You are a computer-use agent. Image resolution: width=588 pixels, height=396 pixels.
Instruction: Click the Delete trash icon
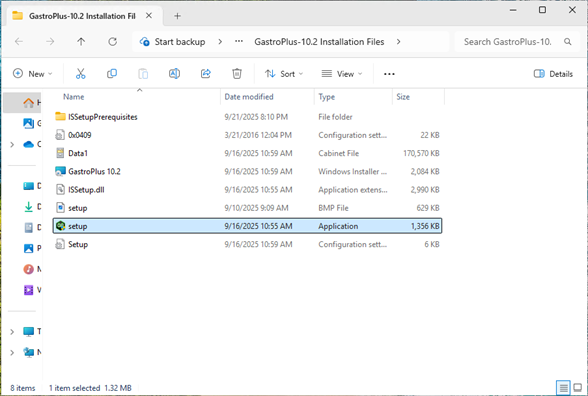click(x=237, y=74)
